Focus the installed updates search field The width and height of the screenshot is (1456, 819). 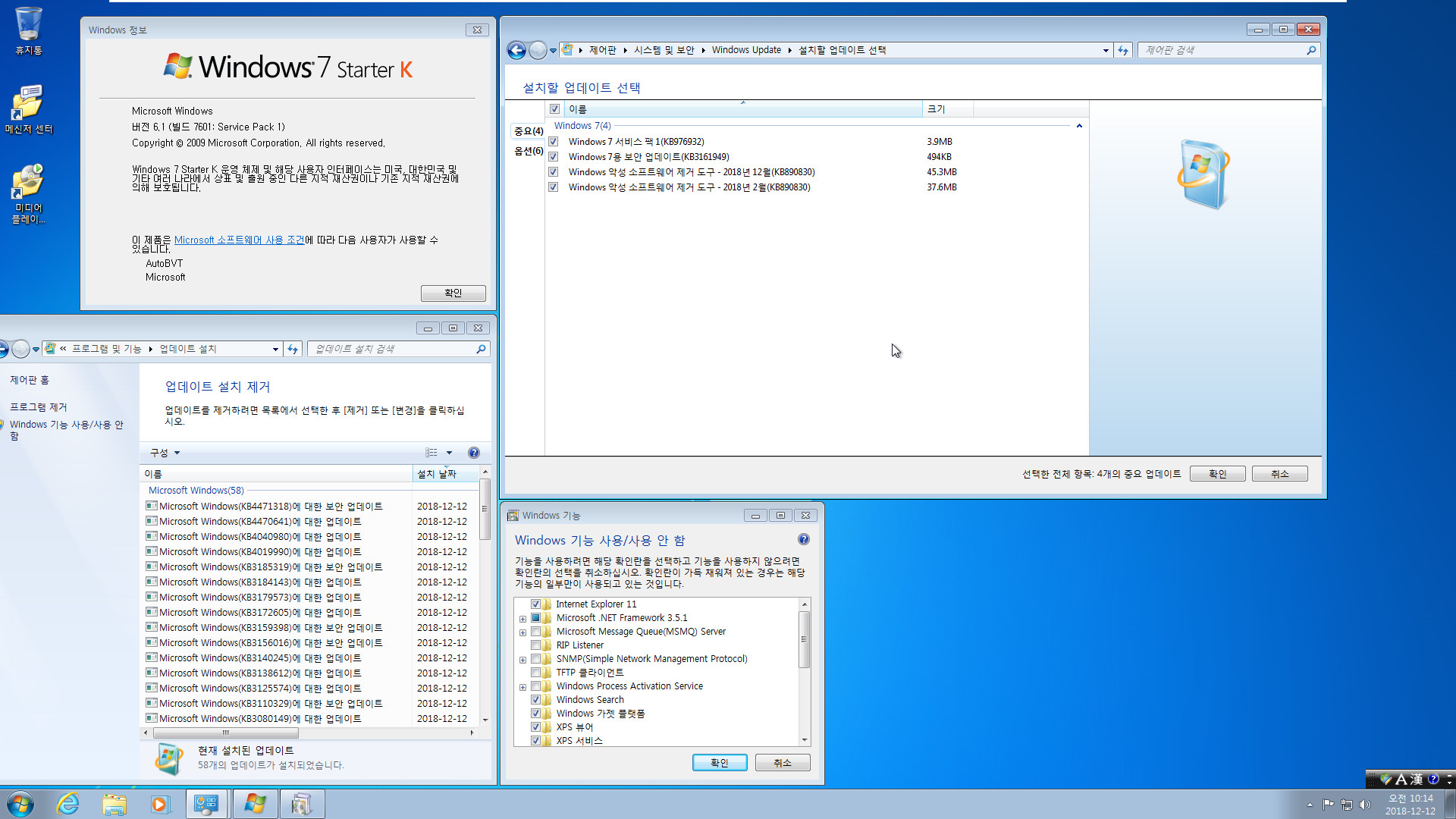391,349
